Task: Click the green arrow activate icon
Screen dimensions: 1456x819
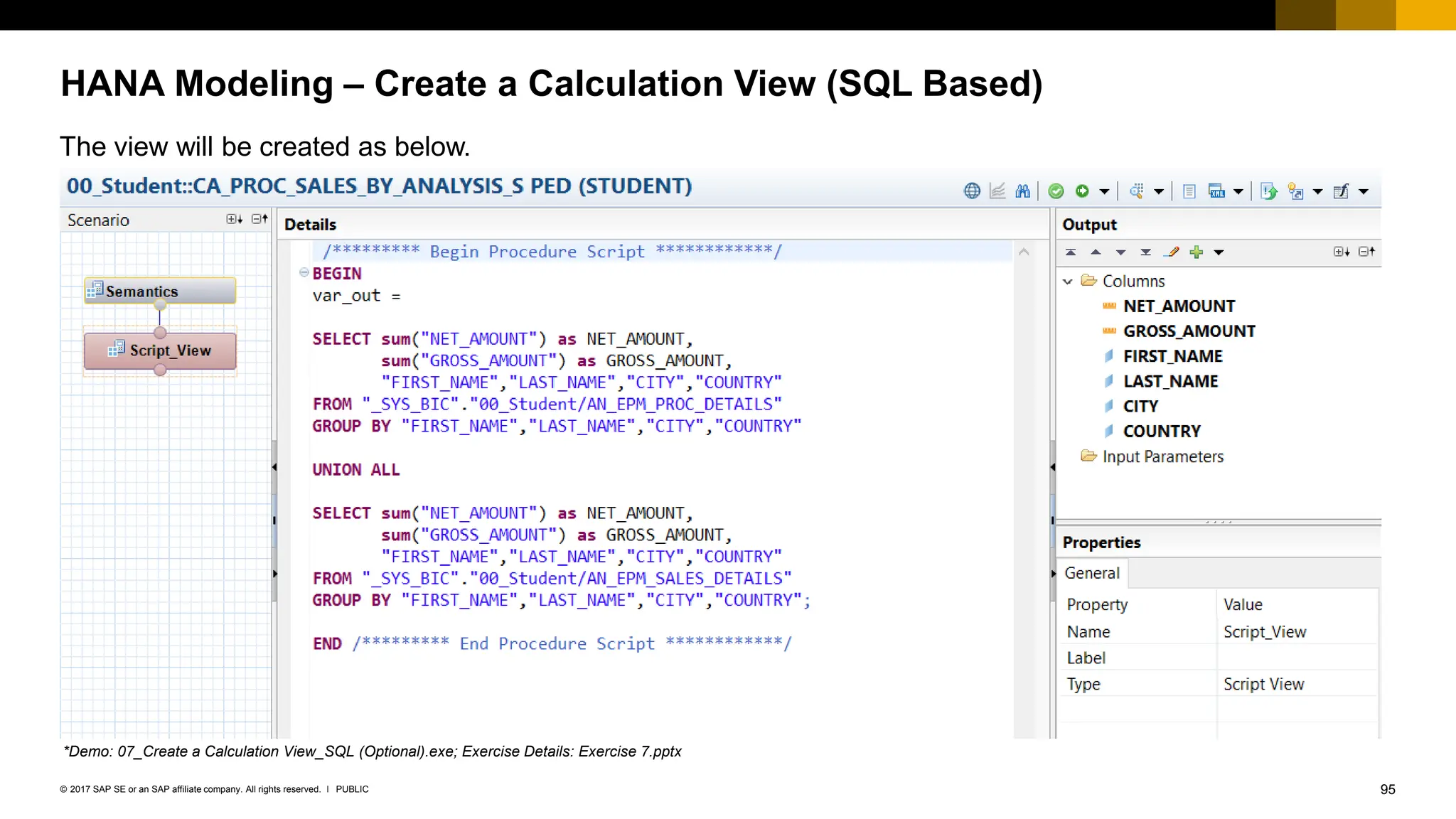Action: [1082, 191]
